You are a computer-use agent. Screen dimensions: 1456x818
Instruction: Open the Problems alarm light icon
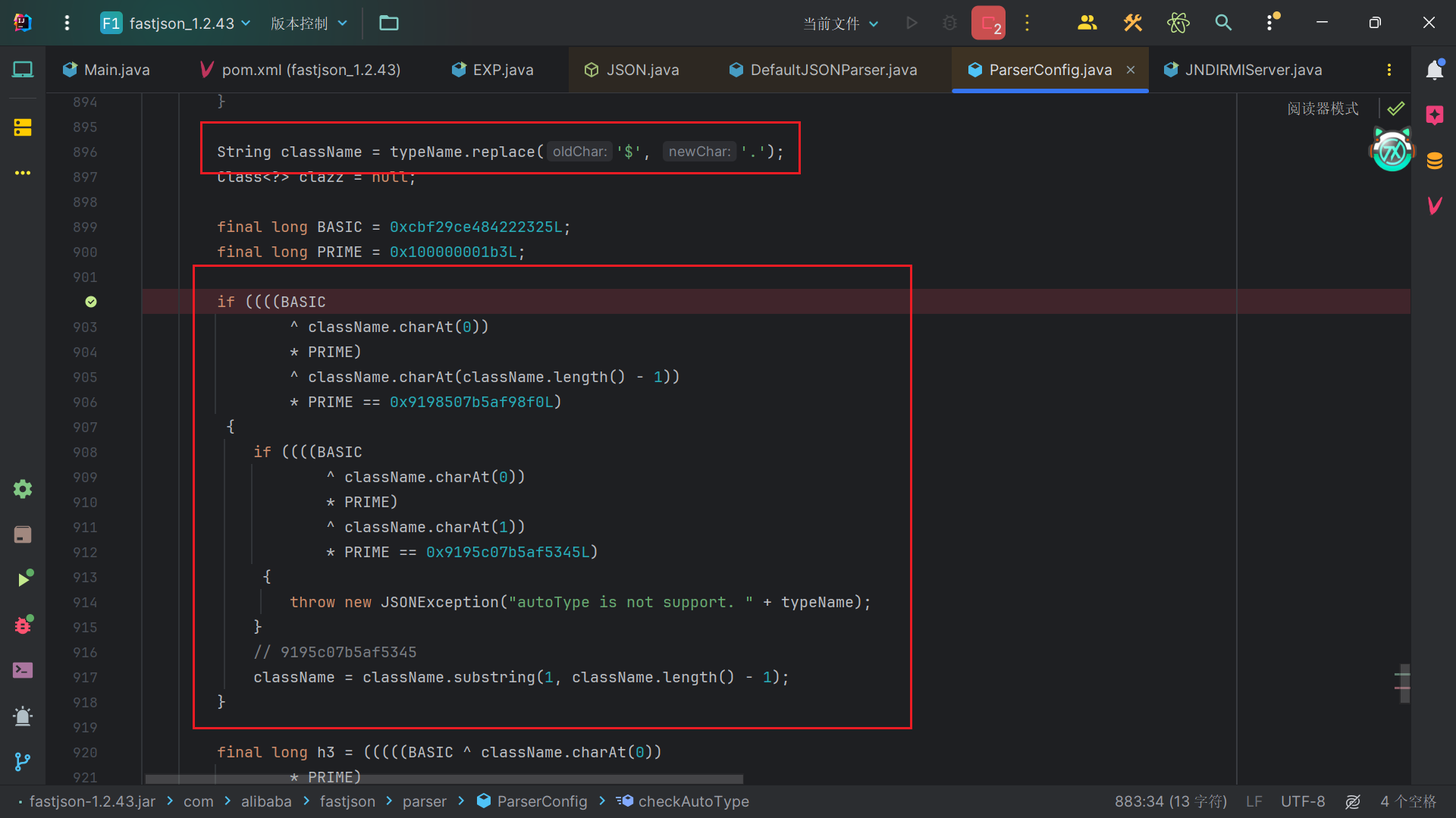click(x=23, y=716)
